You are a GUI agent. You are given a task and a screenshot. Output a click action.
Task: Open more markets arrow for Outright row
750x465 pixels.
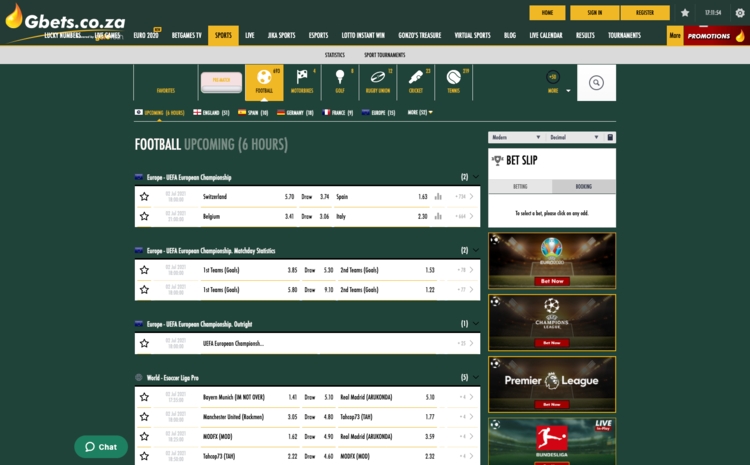tap(471, 343)
